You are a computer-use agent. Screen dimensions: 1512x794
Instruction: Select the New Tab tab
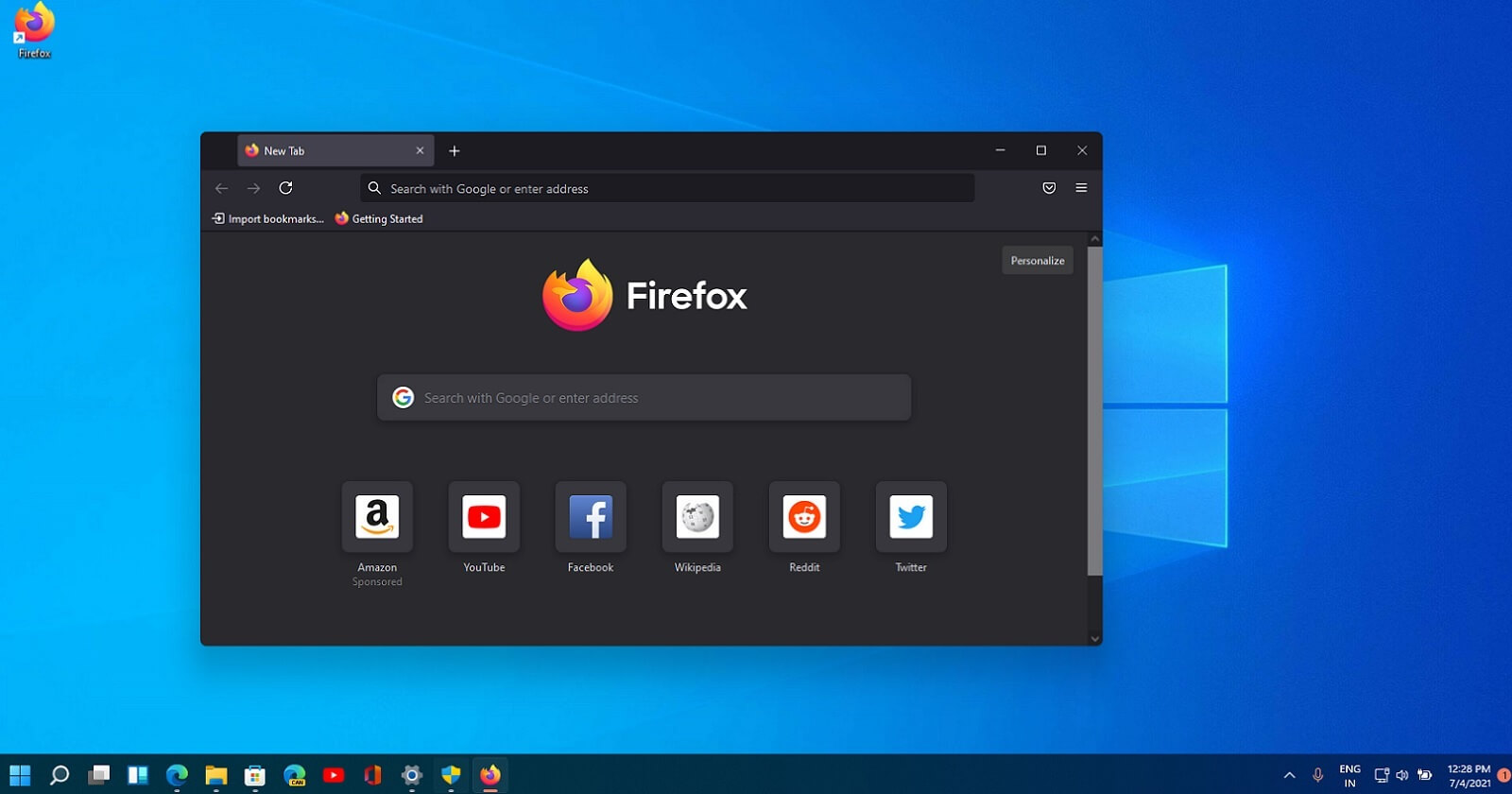(321, 151)
